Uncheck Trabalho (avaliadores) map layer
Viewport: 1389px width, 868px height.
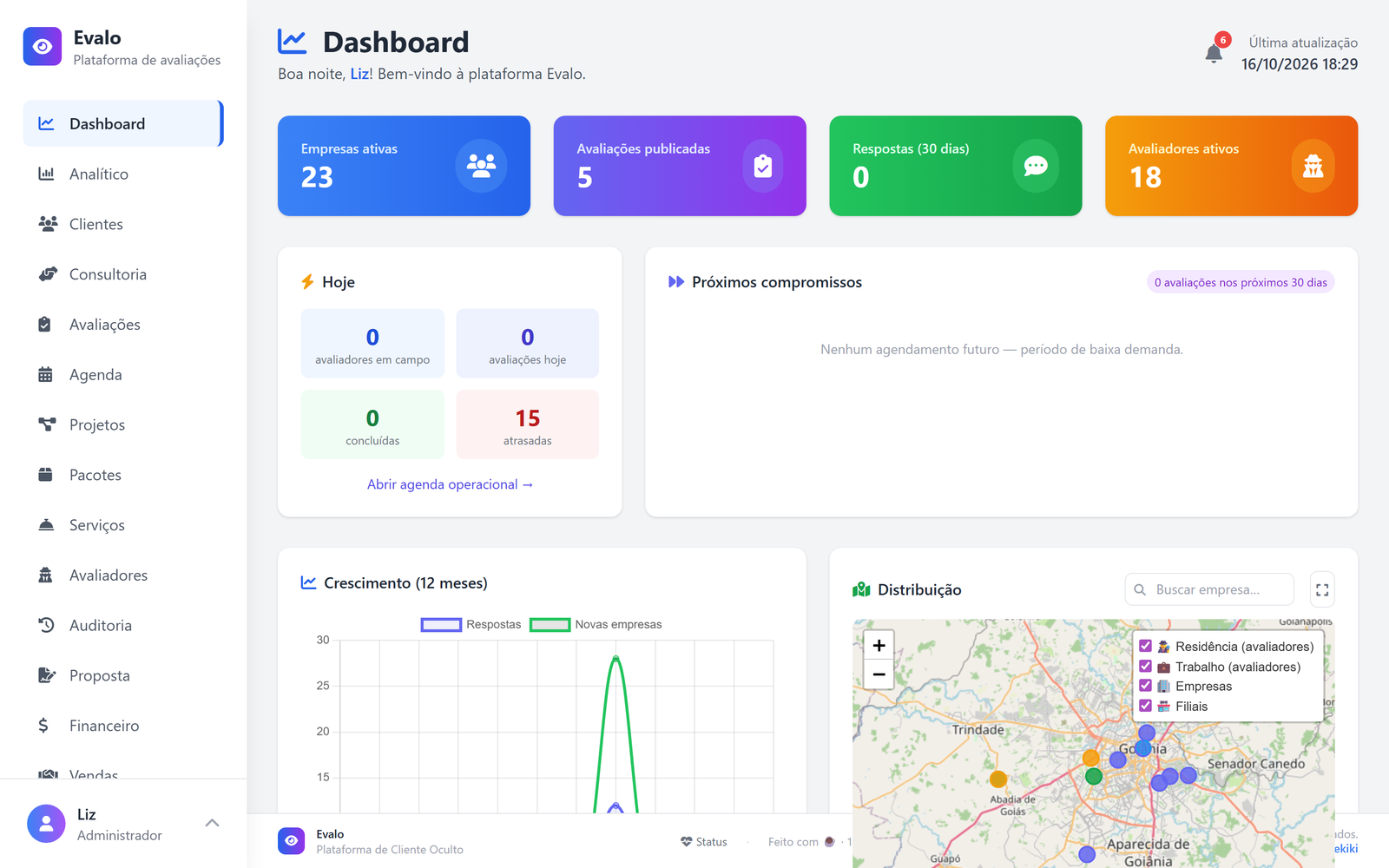click(x=1145, y=666)
